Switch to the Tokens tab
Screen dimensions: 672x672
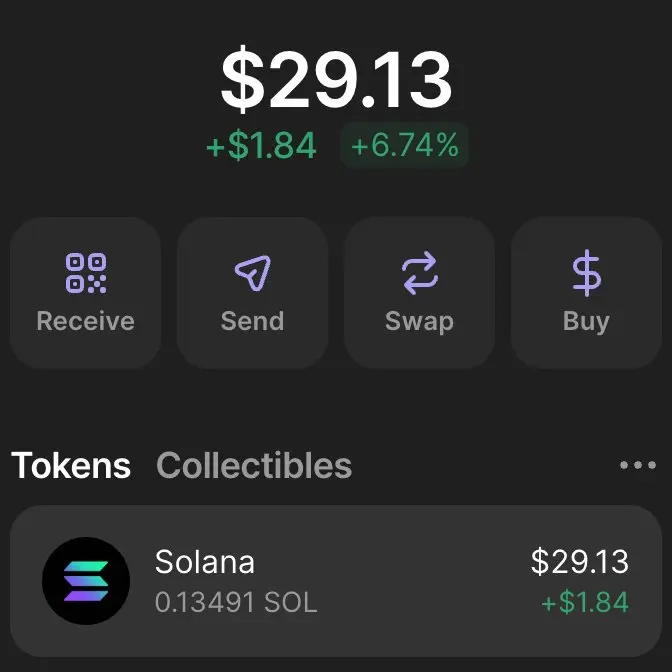[x=71, y=465]
